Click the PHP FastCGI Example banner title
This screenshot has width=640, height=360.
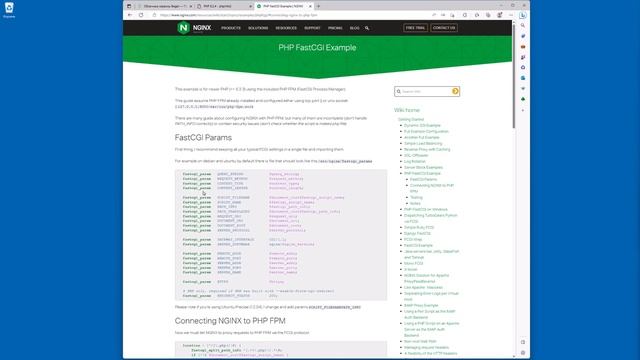[x=317, y=48]
